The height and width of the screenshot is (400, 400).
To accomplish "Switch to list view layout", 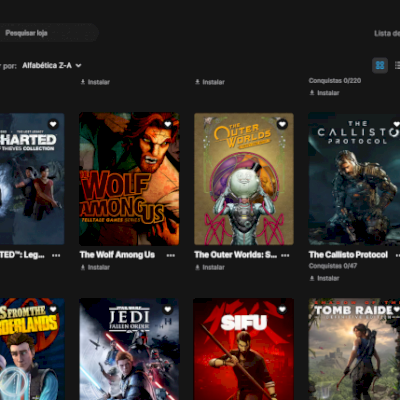I will [x=397, y=65].
